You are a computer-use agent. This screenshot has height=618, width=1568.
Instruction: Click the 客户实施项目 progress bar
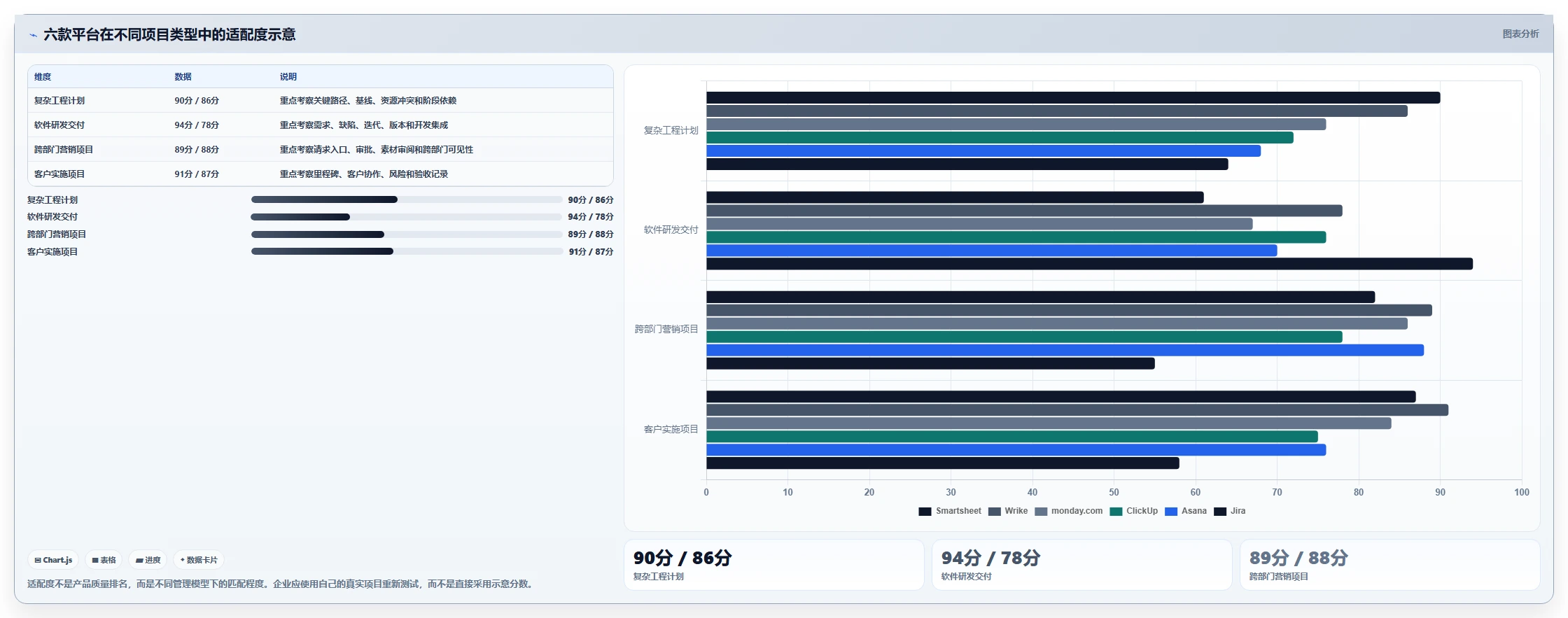pyautogui.click(x=407, y=252)
